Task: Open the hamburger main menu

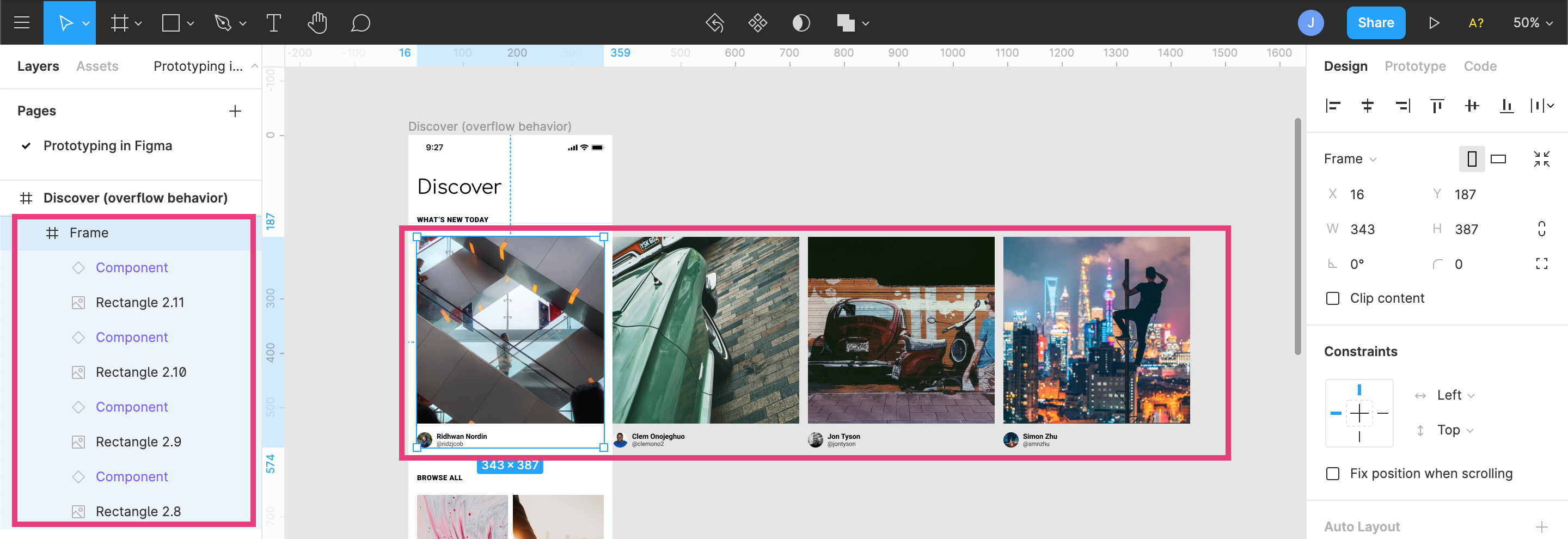Action: pos(22,23)
